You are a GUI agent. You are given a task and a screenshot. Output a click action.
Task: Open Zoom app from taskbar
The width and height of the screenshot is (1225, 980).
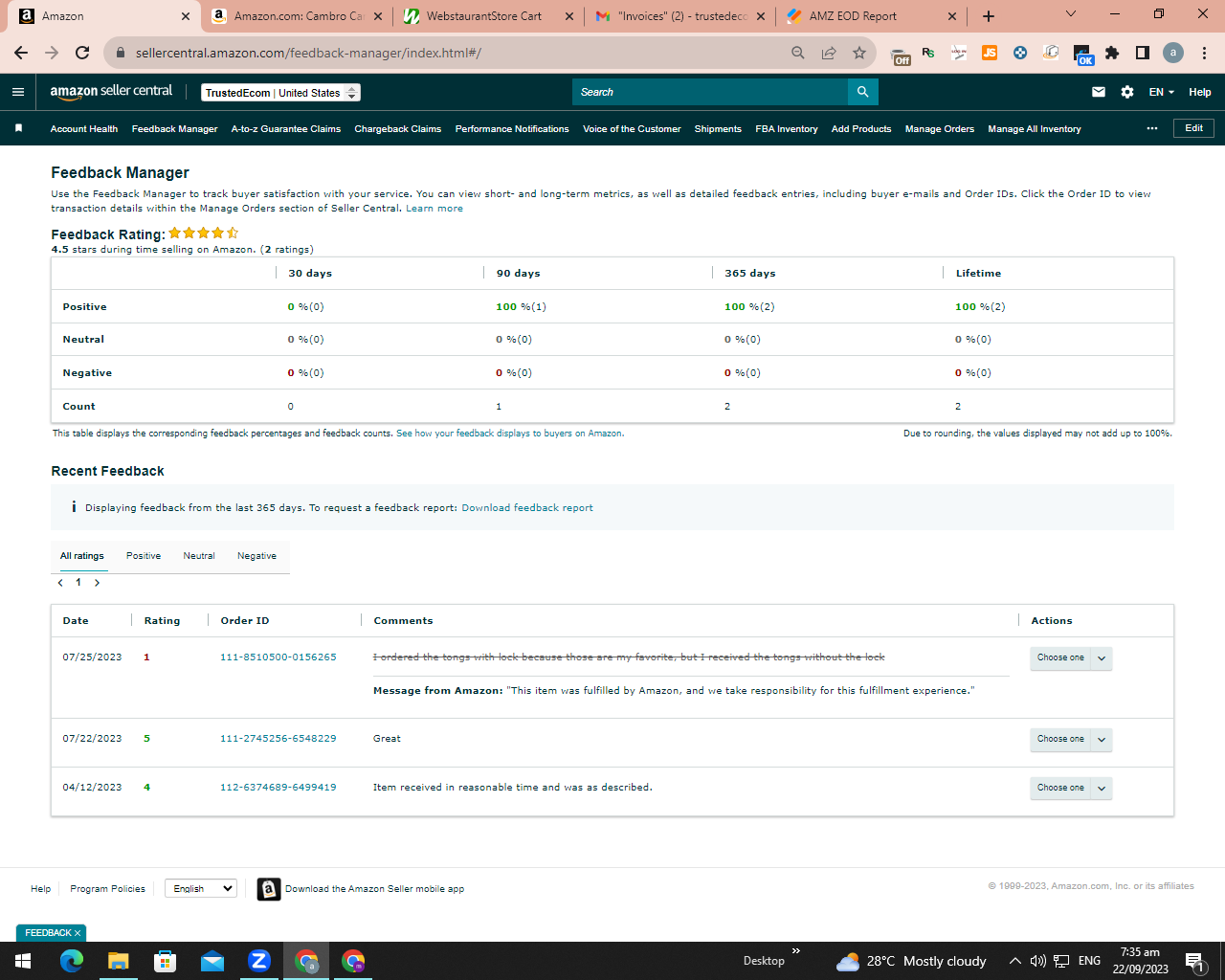[259, 961]
